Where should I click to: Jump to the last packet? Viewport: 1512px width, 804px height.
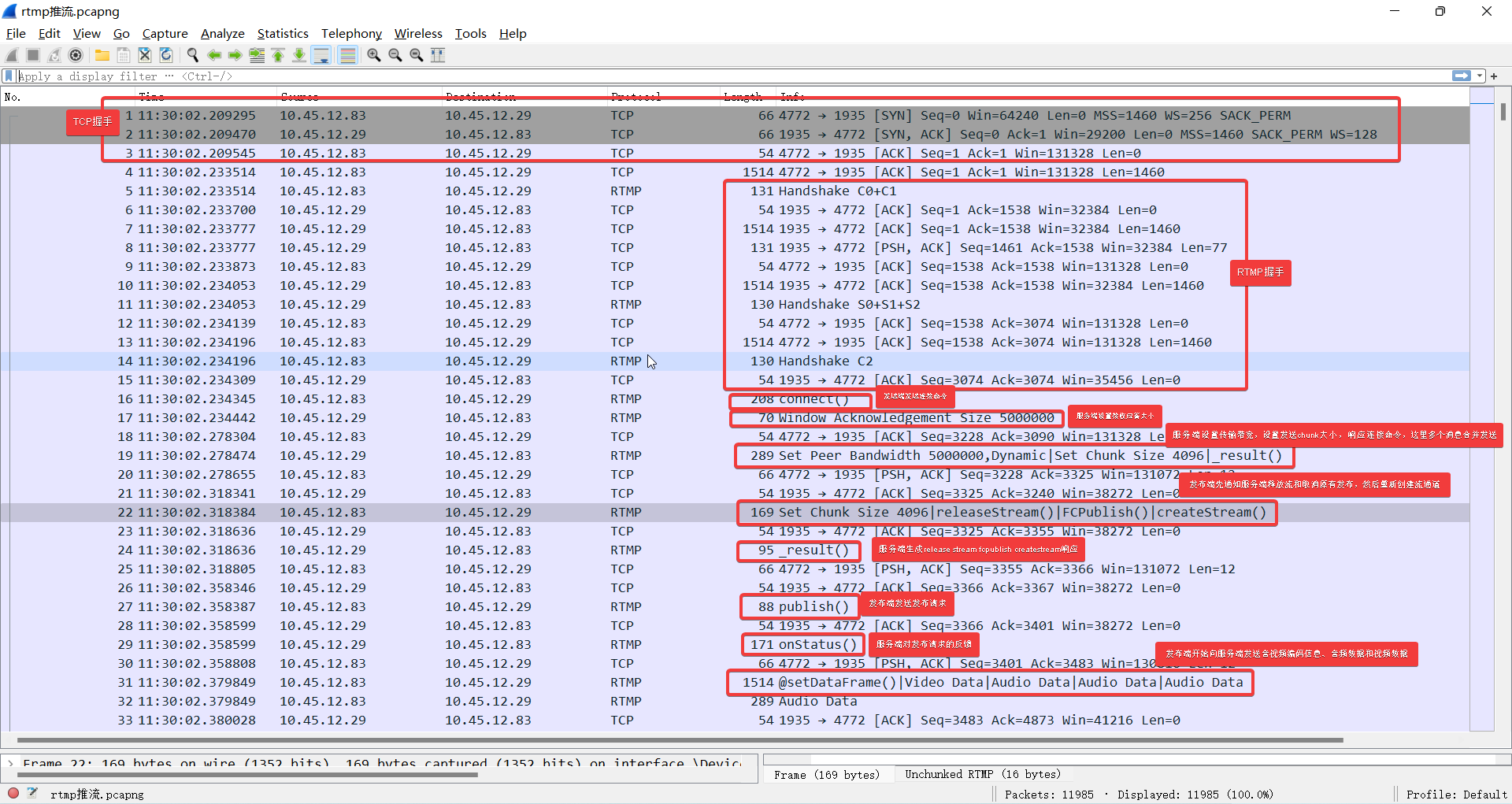click(299, 55)
